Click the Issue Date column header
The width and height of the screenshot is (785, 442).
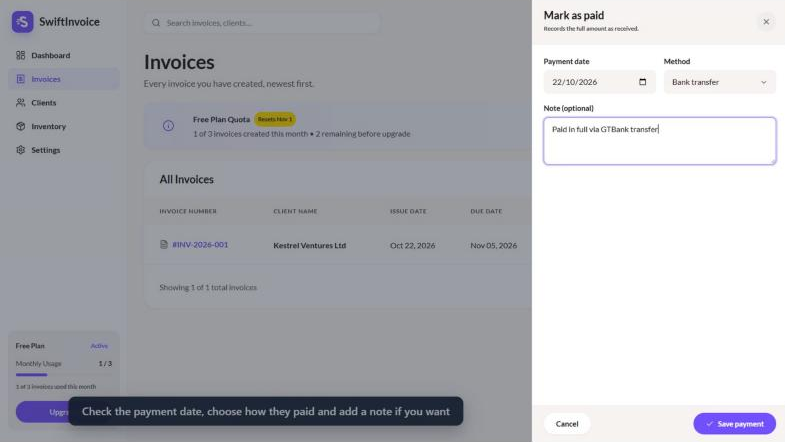point(408,211)
